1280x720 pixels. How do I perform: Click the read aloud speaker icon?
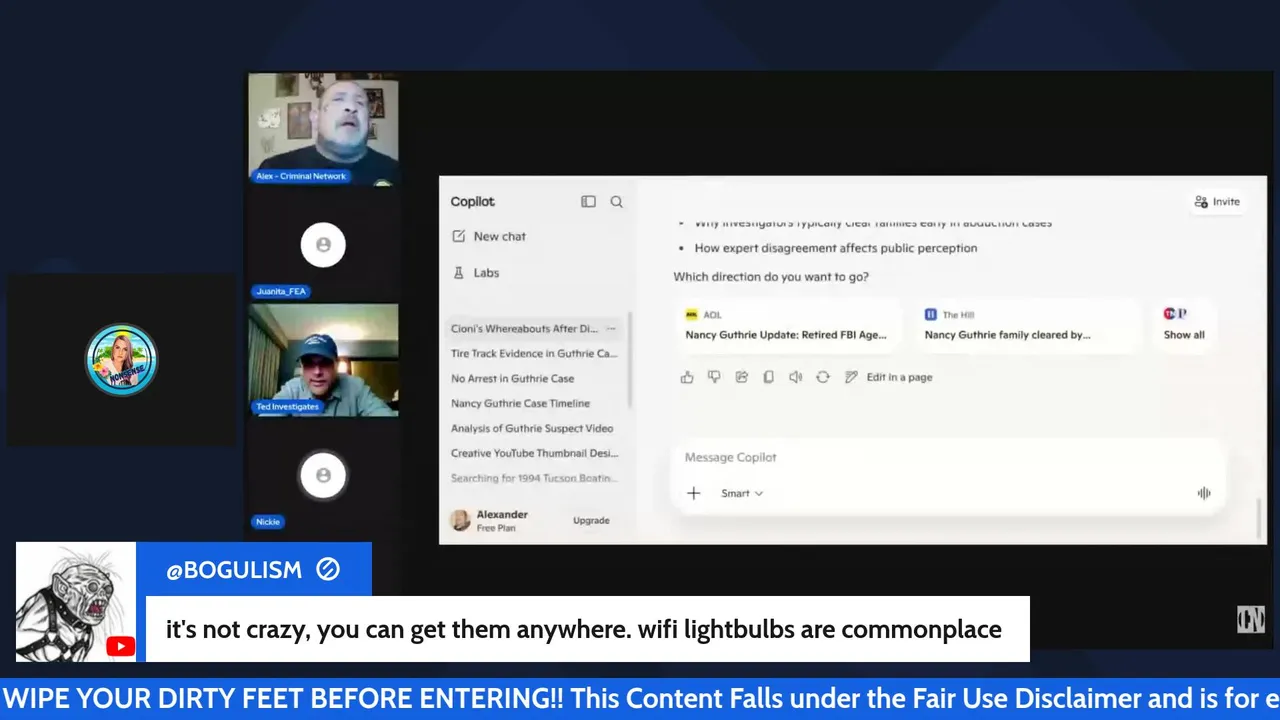(796, 378)
